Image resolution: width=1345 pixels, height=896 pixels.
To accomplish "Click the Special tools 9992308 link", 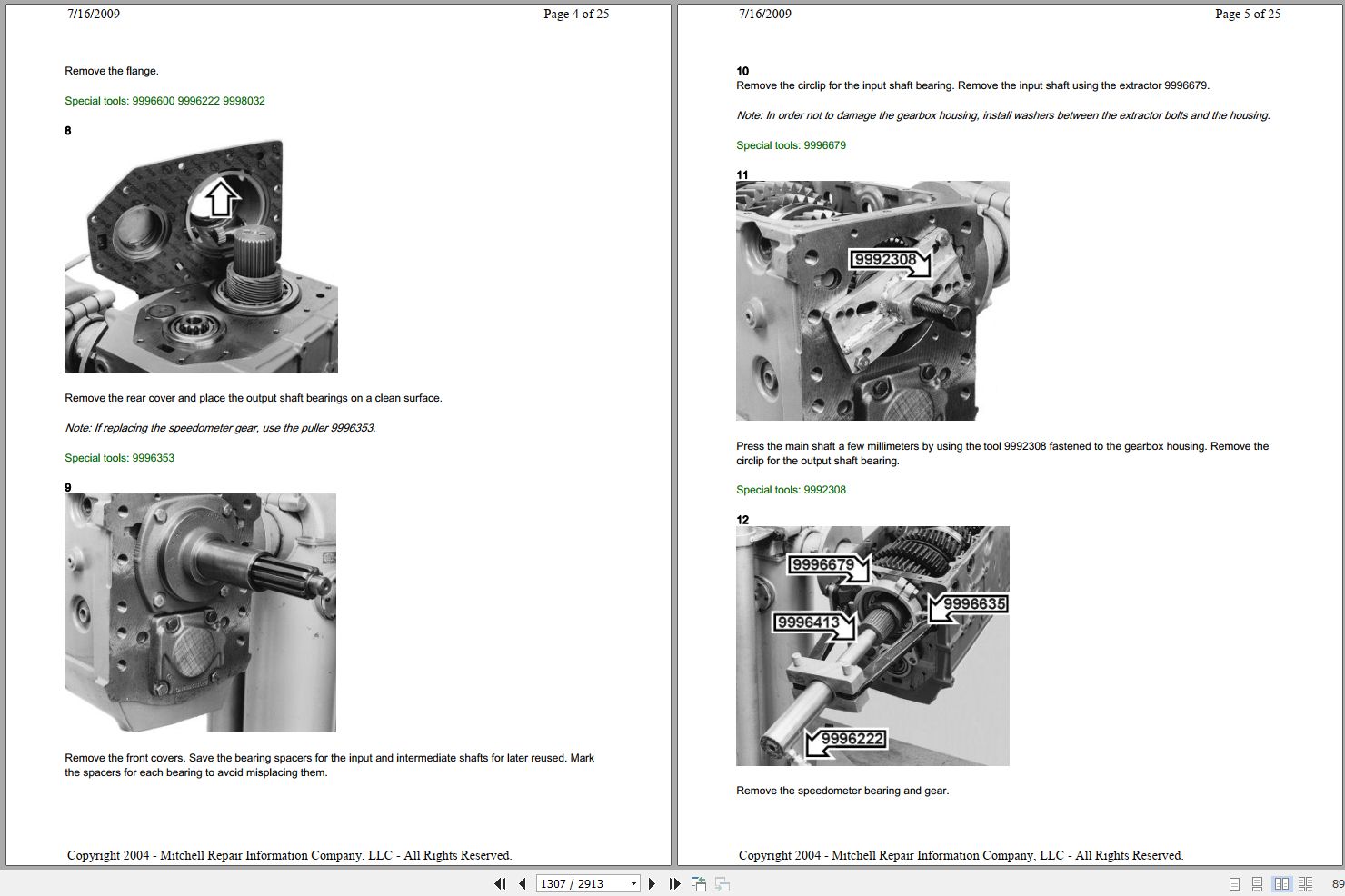I will point(823,489).
